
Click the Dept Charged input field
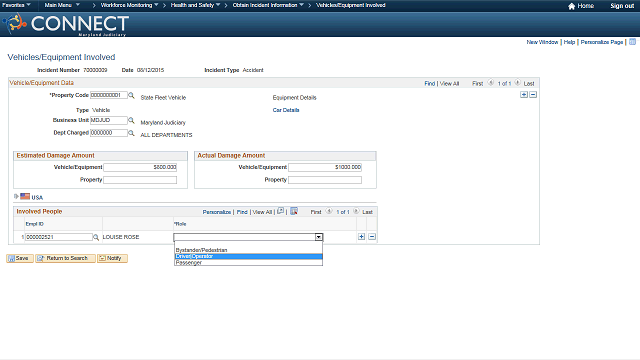tap(109, 133)
